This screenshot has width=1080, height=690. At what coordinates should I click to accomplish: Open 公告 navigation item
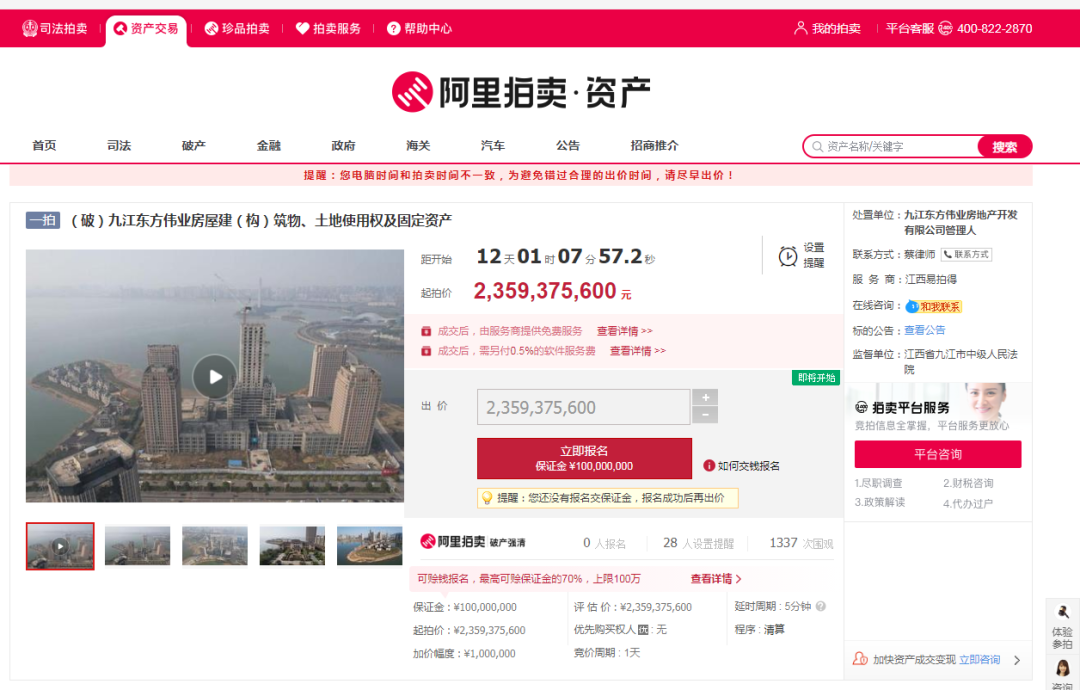(x=568, y=145)
